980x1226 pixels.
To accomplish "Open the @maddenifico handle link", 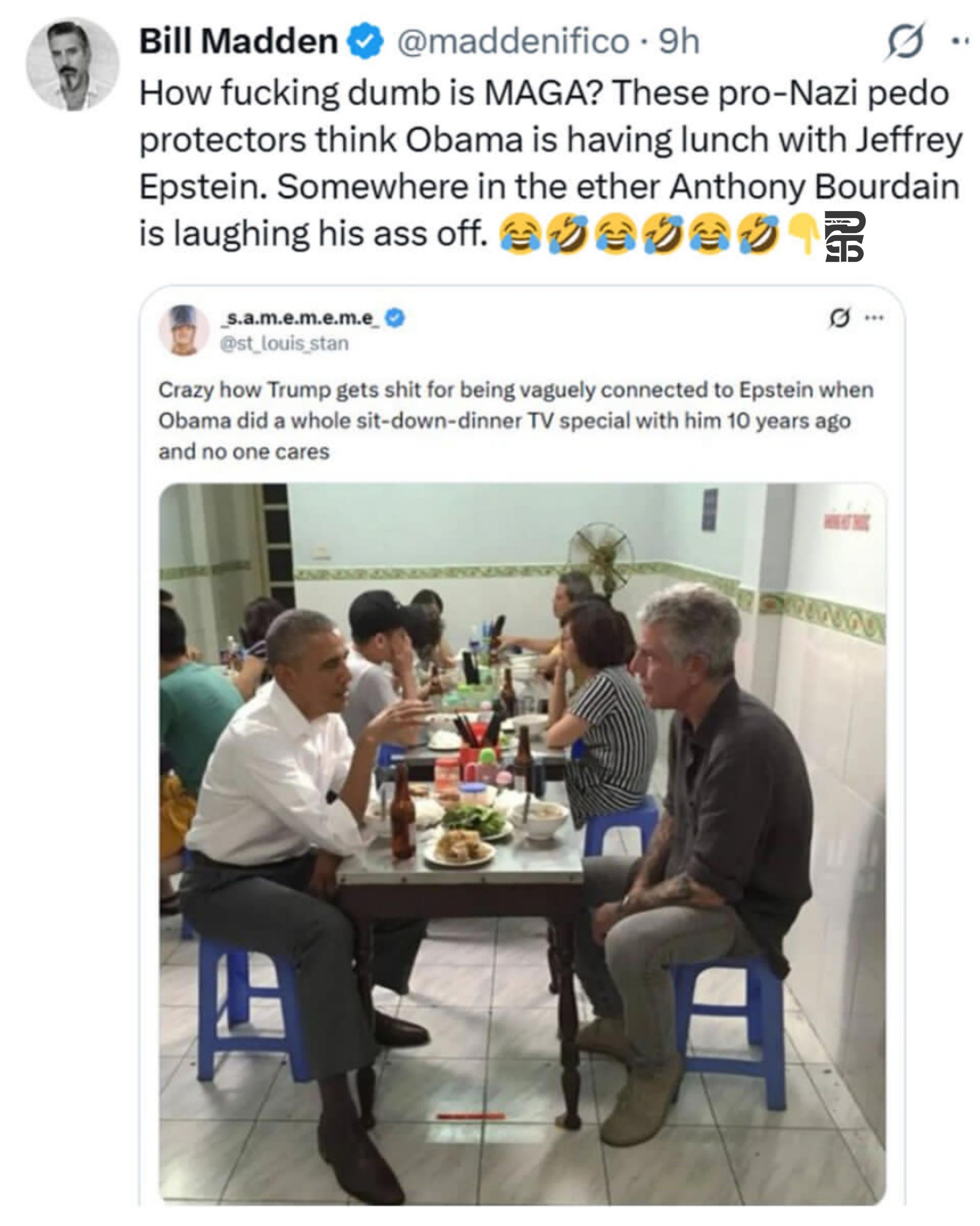I will [513, 42].
